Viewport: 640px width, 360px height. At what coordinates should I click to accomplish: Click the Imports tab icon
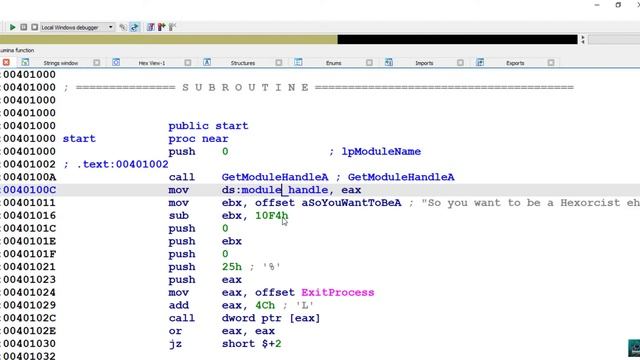389,62
